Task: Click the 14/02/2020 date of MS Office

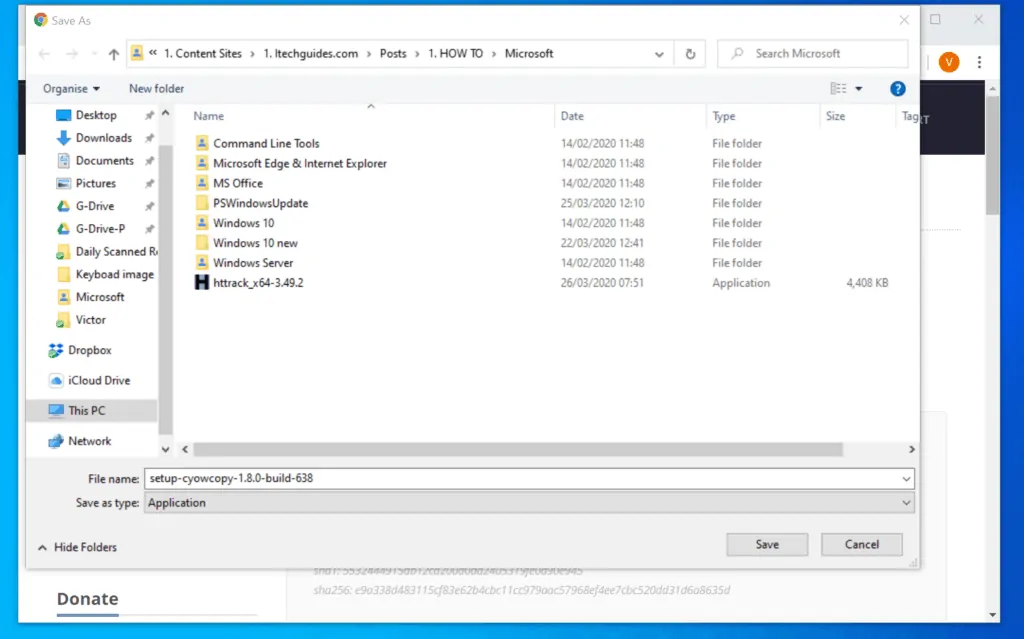Action: [x=602, y=184]
